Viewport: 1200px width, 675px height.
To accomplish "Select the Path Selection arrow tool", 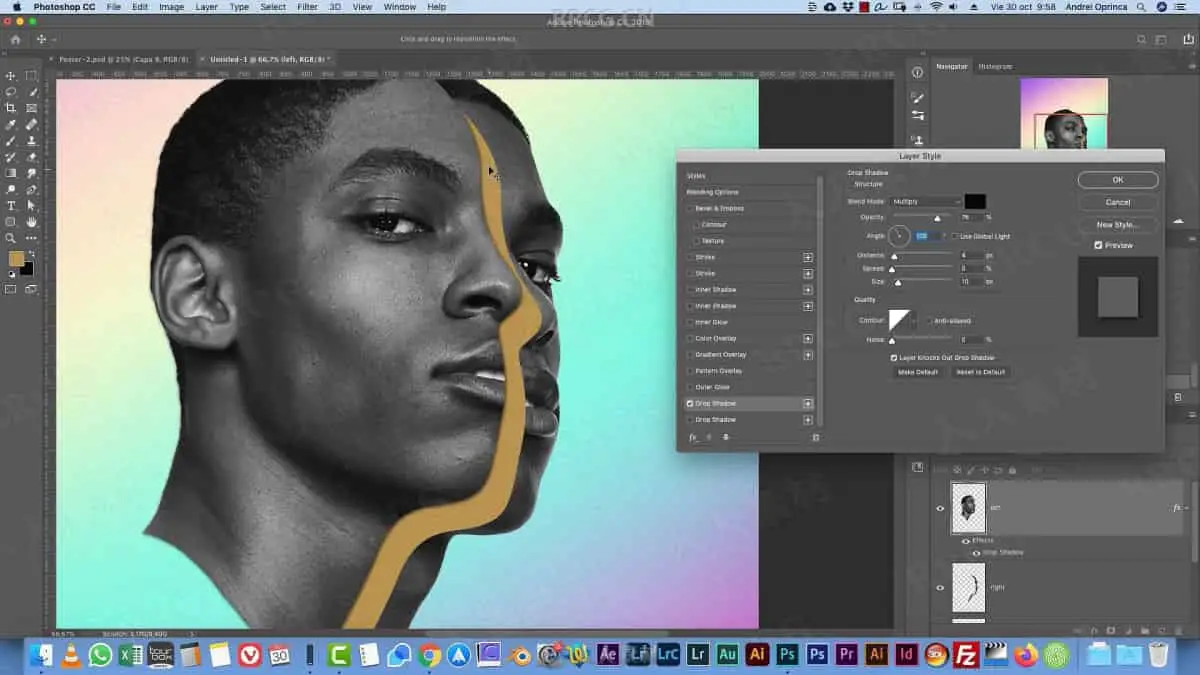I will [x=31, y=205].
